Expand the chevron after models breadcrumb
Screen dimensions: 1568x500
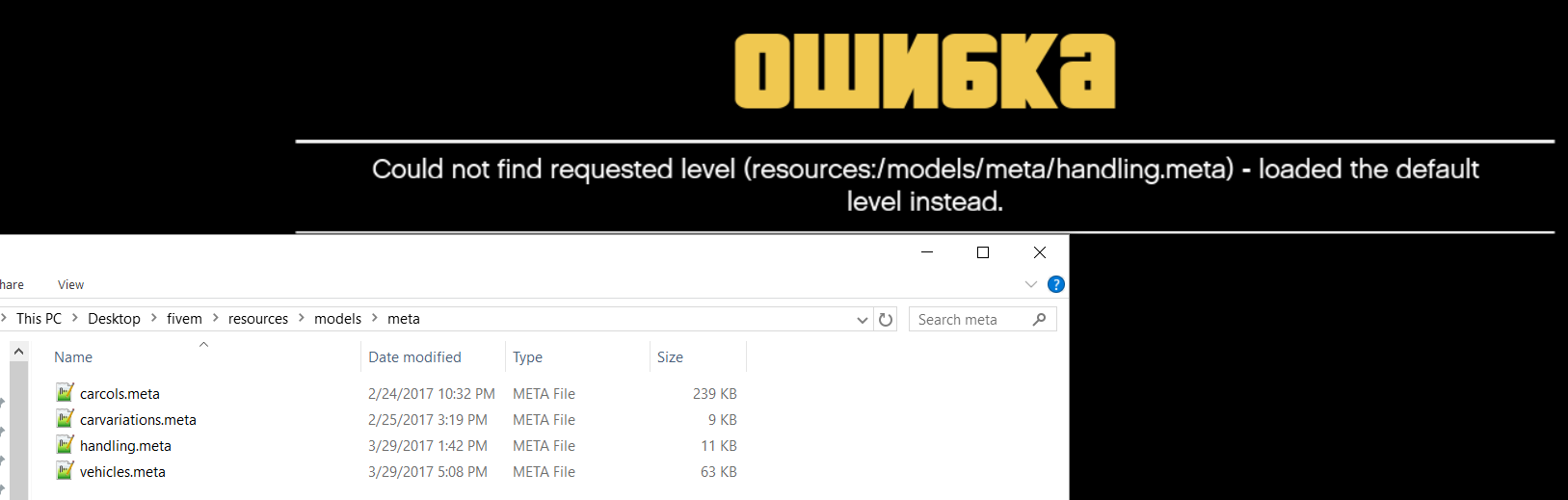[x=375, y=318]
